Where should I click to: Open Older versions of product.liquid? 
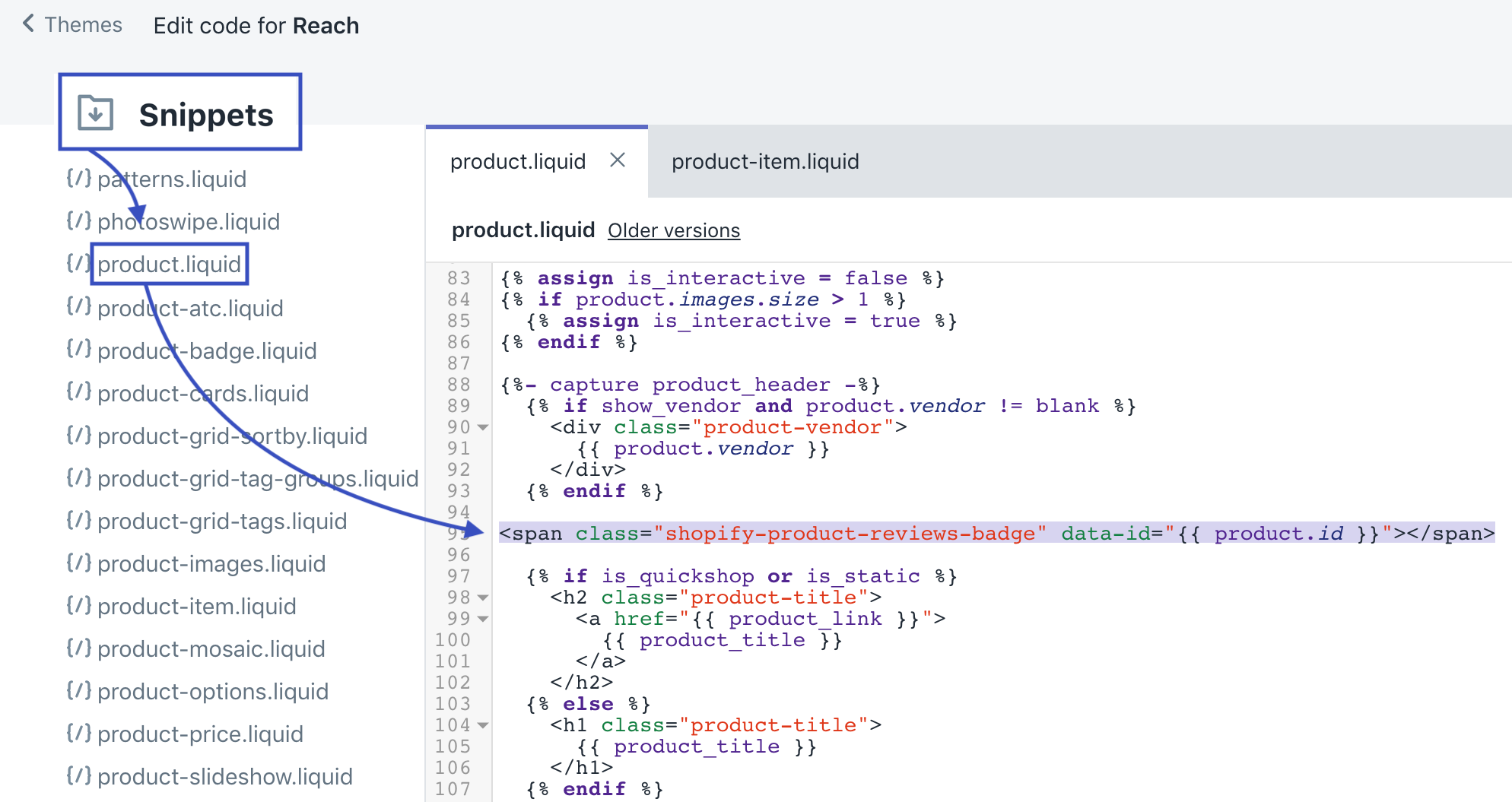pos(674,230)
